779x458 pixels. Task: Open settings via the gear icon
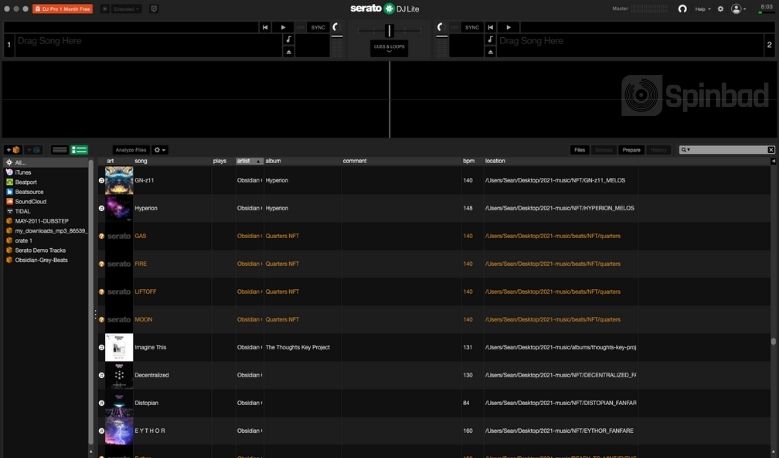720,9
